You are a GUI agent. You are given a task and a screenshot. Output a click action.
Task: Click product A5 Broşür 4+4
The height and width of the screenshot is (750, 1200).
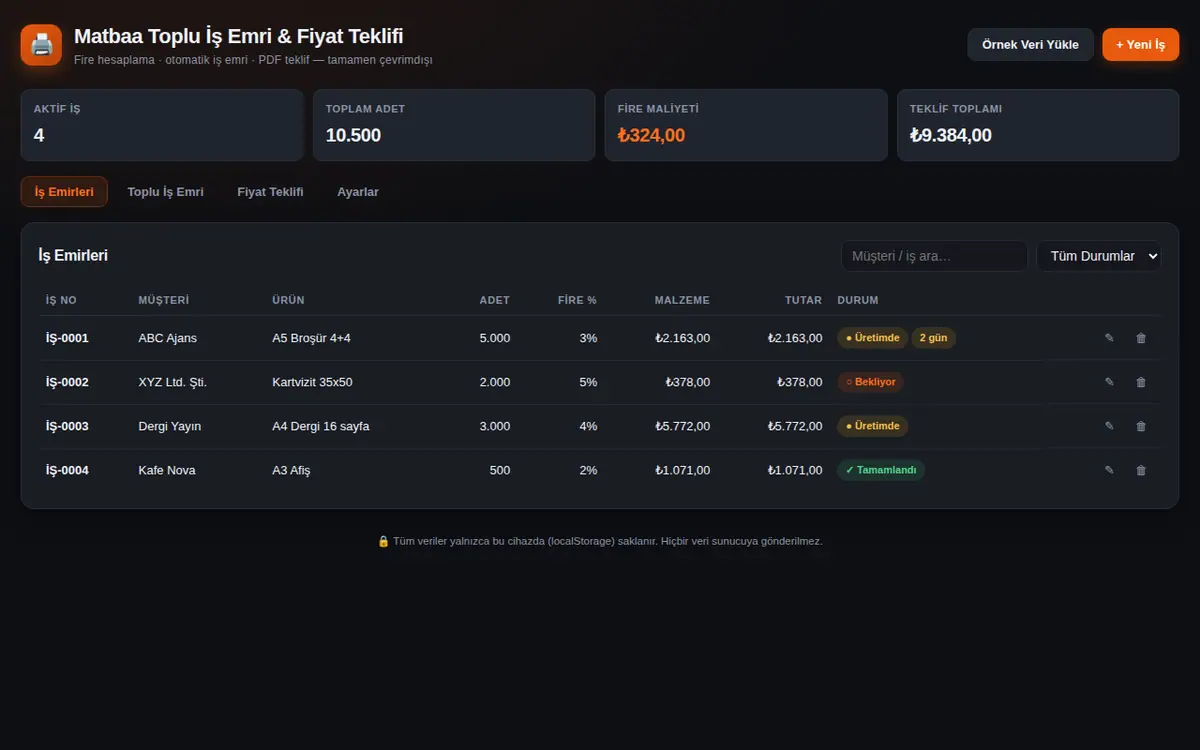(311, 338)
